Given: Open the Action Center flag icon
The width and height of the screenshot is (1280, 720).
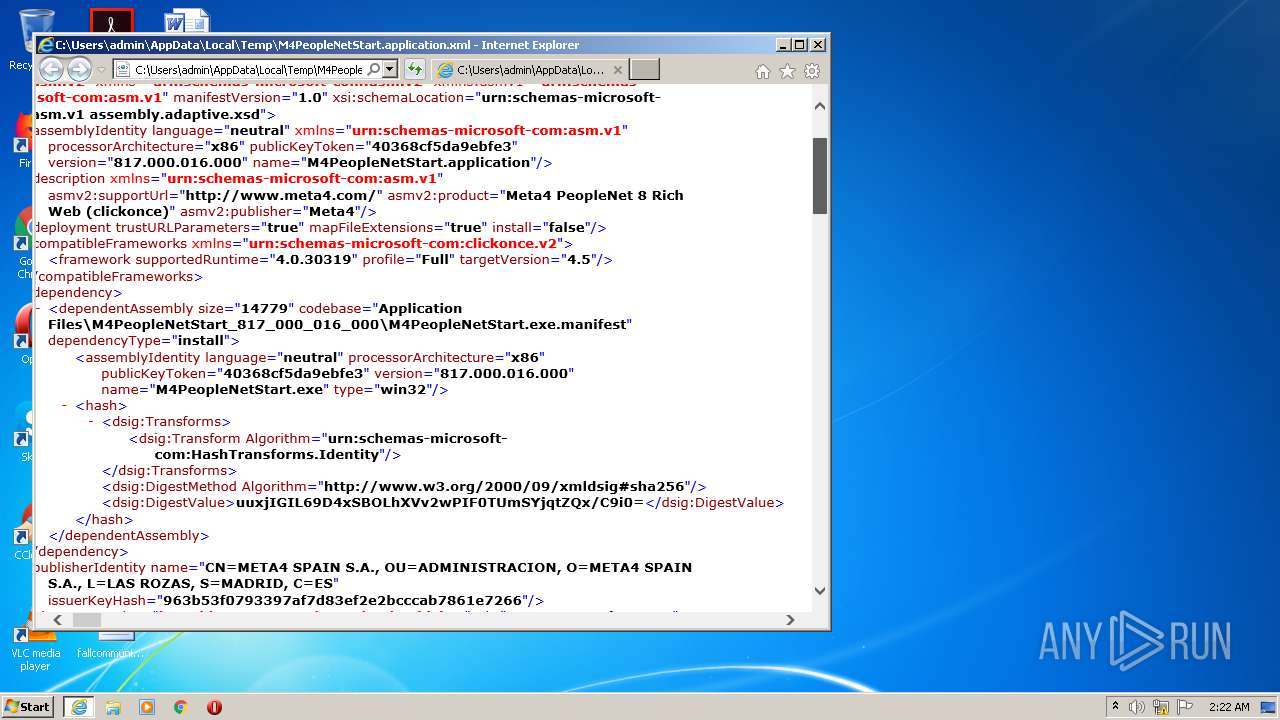Looking at the screenshot, I should (x=1185, y=707).
